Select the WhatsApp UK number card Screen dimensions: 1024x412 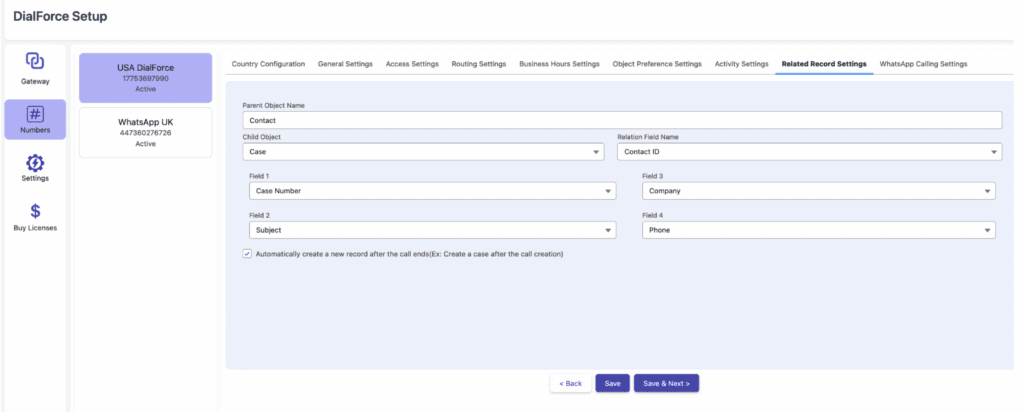[x=145, y=132]
